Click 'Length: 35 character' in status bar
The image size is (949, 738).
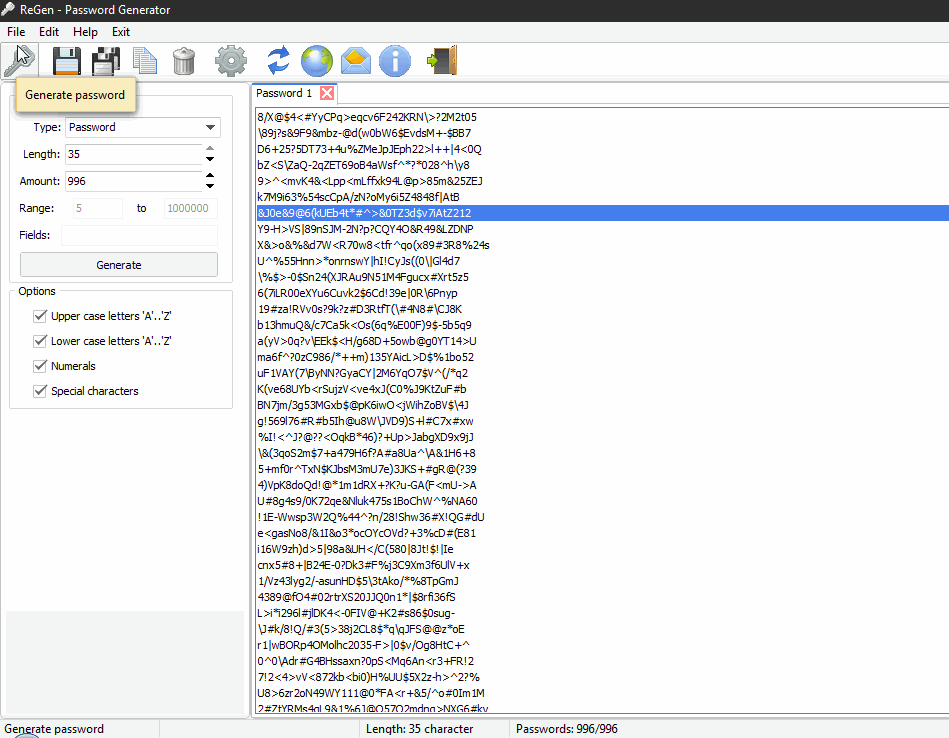(419, 729)
